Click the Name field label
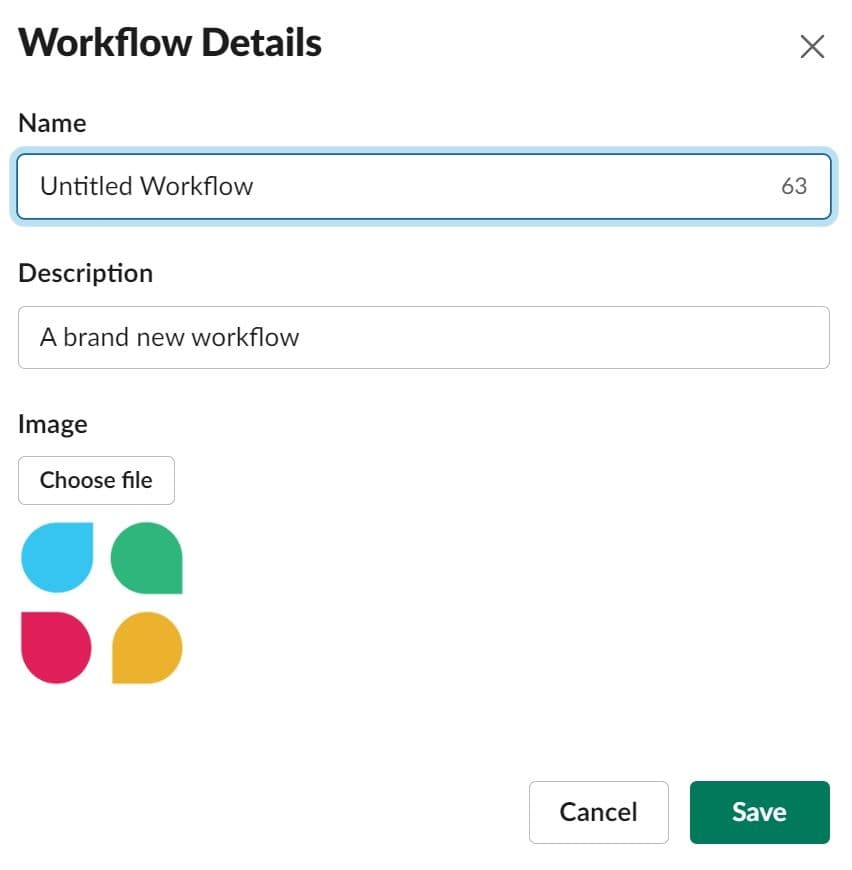 [52, 123]
